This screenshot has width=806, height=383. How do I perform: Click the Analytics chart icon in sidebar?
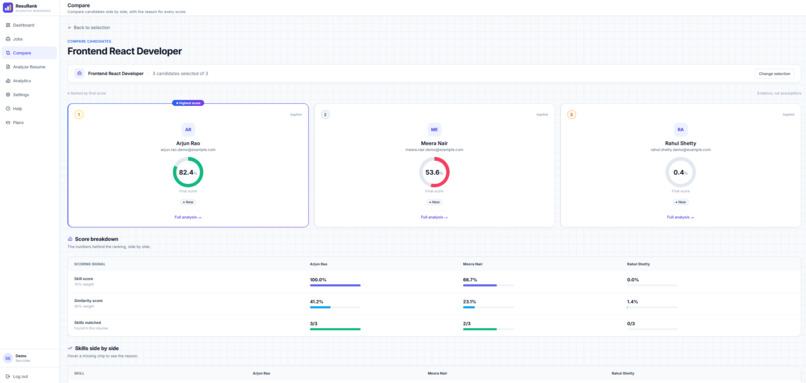coord(8,81)
